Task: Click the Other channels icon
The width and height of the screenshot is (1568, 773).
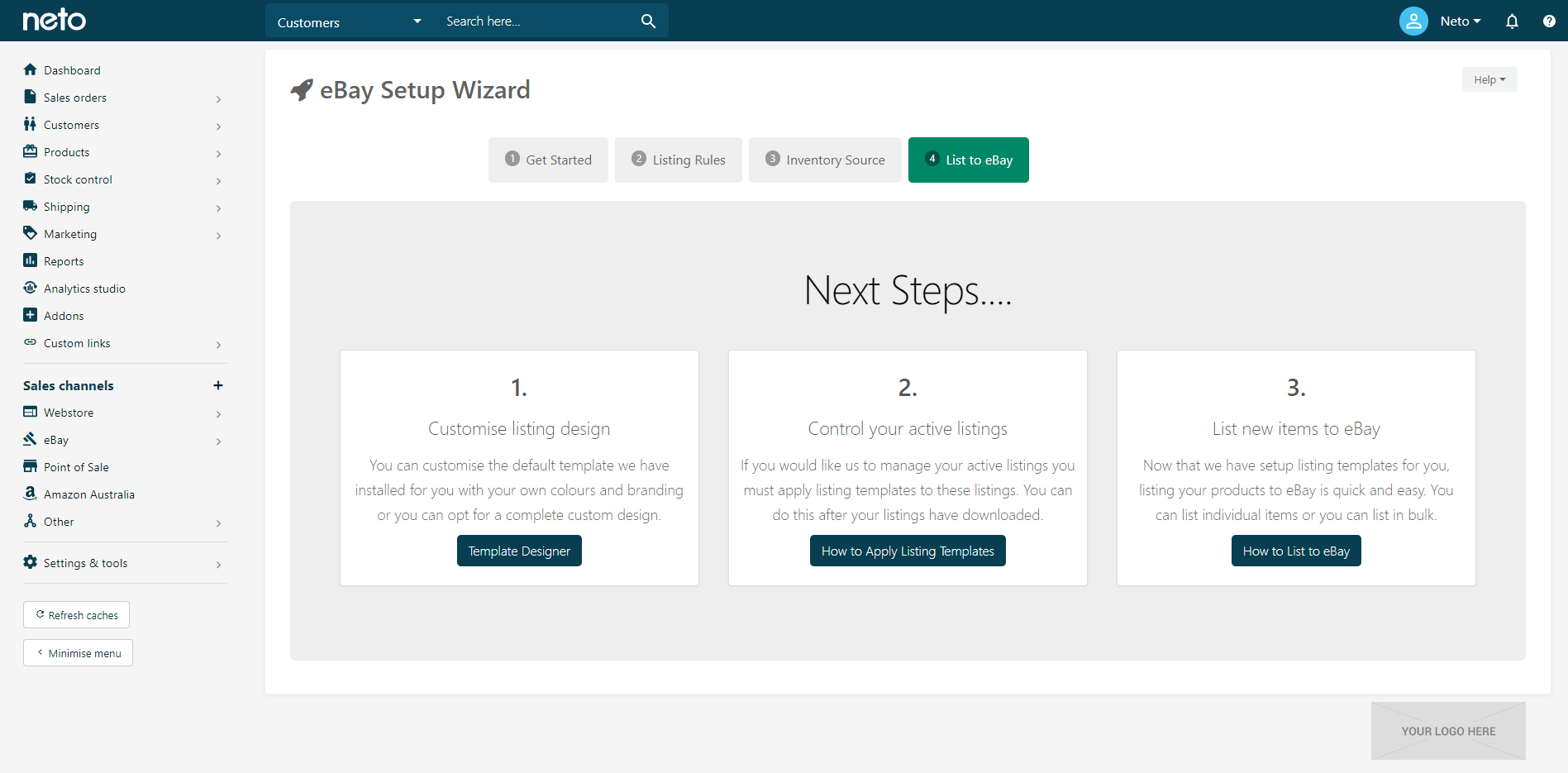Action: [x=31, y=521]
